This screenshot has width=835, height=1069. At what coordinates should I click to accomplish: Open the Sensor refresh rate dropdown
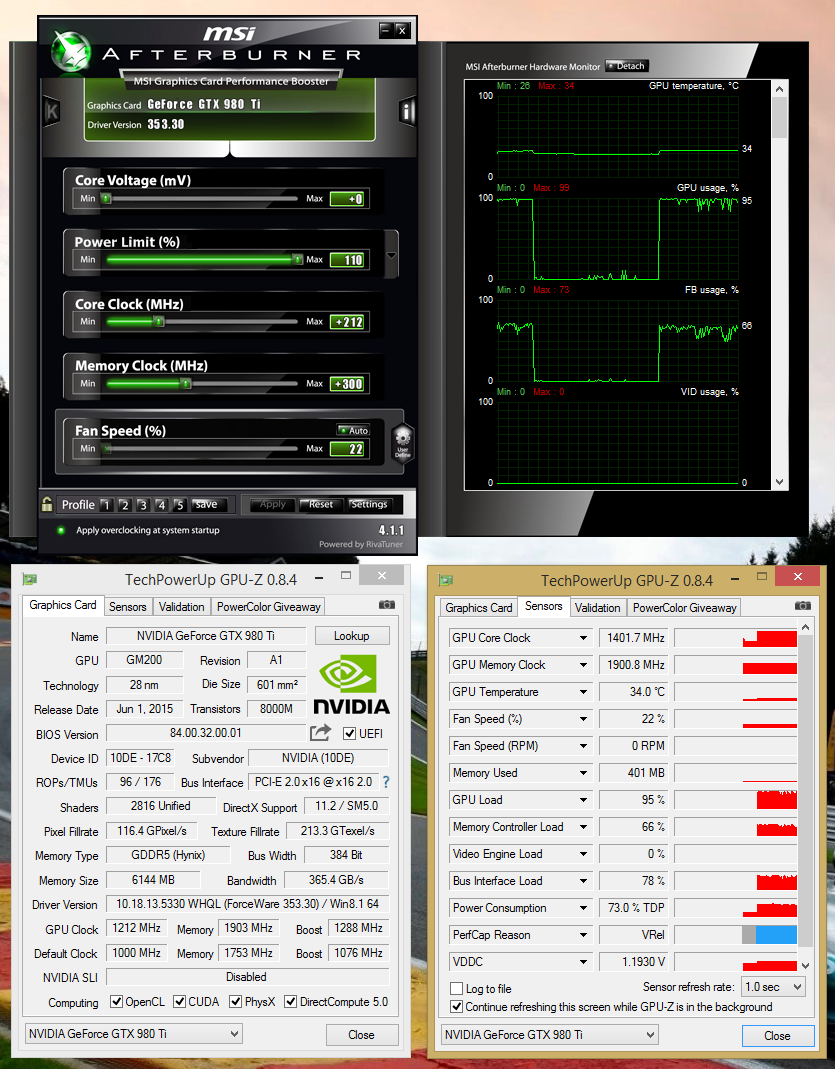[x=774, y=987]
